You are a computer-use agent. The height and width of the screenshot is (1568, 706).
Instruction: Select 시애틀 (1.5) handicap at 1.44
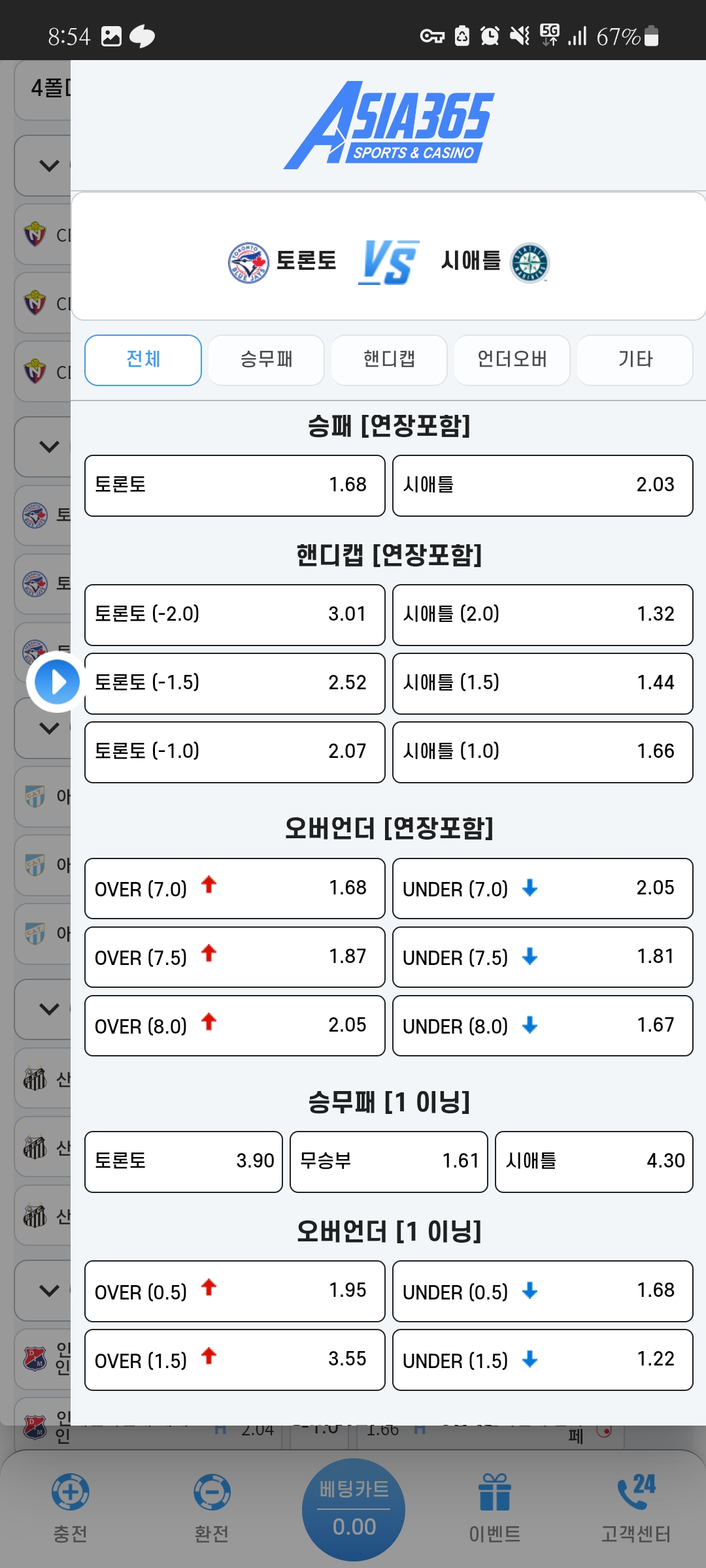point(543,683)
